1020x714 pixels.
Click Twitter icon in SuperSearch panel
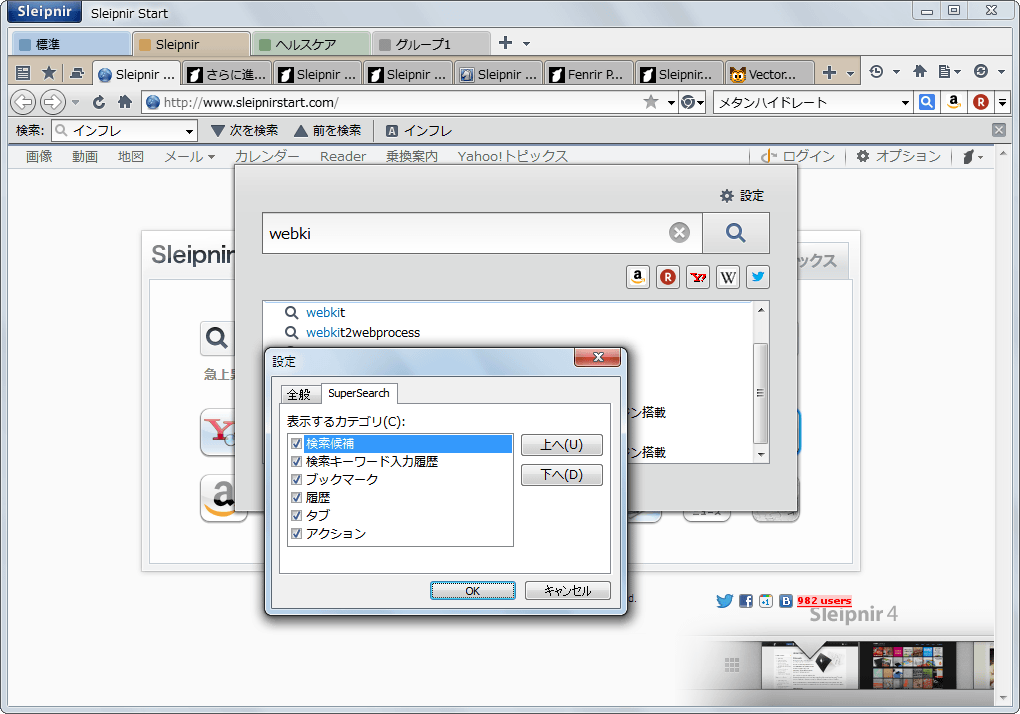758,277
